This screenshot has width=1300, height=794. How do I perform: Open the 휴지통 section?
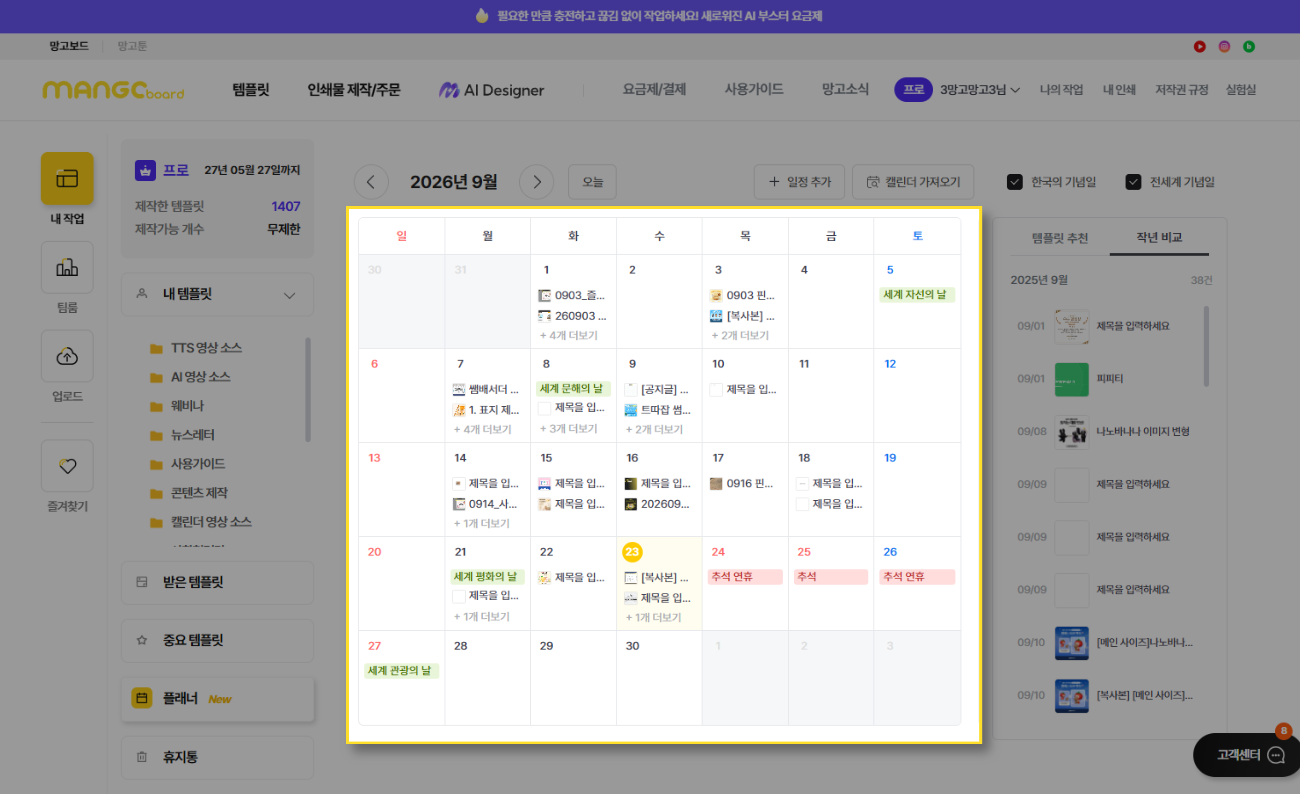217,758
